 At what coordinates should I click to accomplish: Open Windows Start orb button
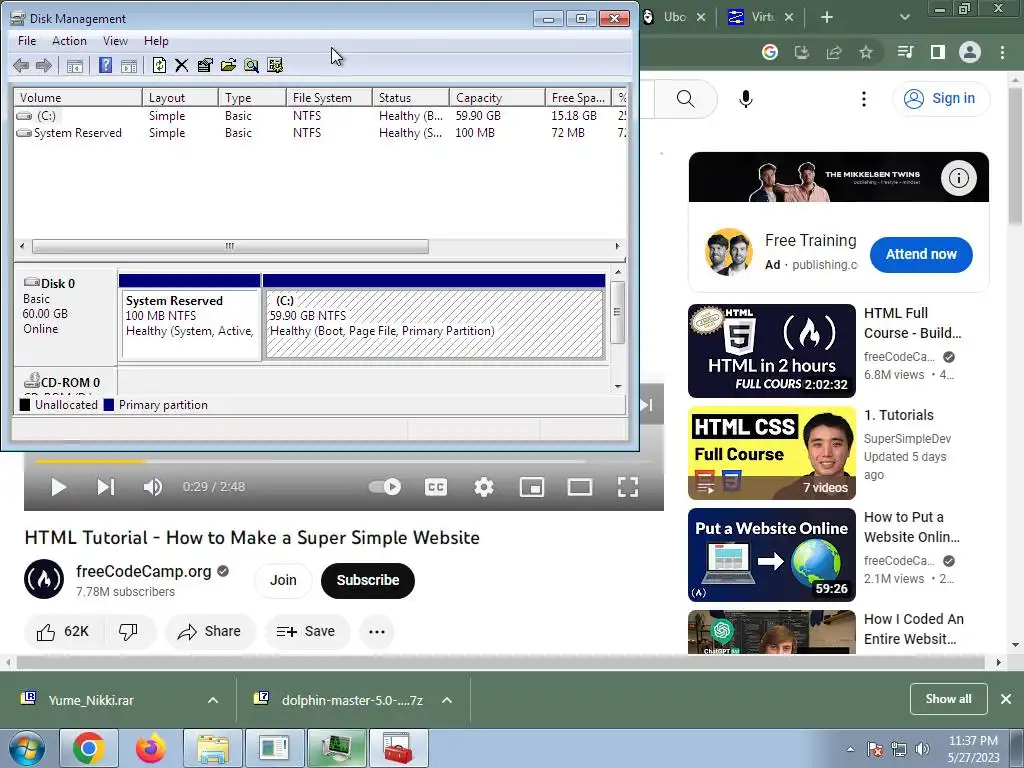pos(28,748)
